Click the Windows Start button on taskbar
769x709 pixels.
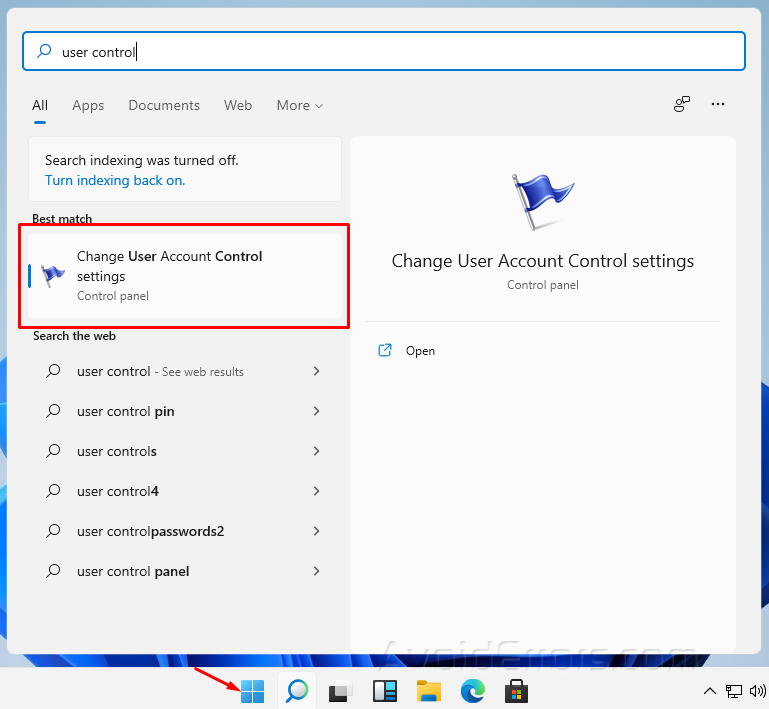click(253, 691)
